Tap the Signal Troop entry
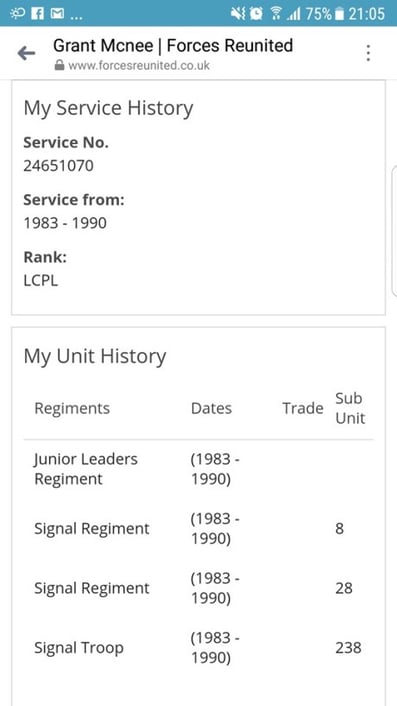The height and width of the screenshot is (706, 397). tap(79, 648)
